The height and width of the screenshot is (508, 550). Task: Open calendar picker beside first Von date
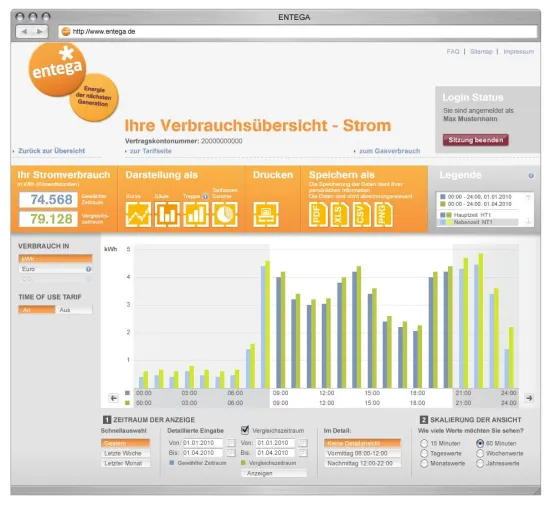coord(231,443)
